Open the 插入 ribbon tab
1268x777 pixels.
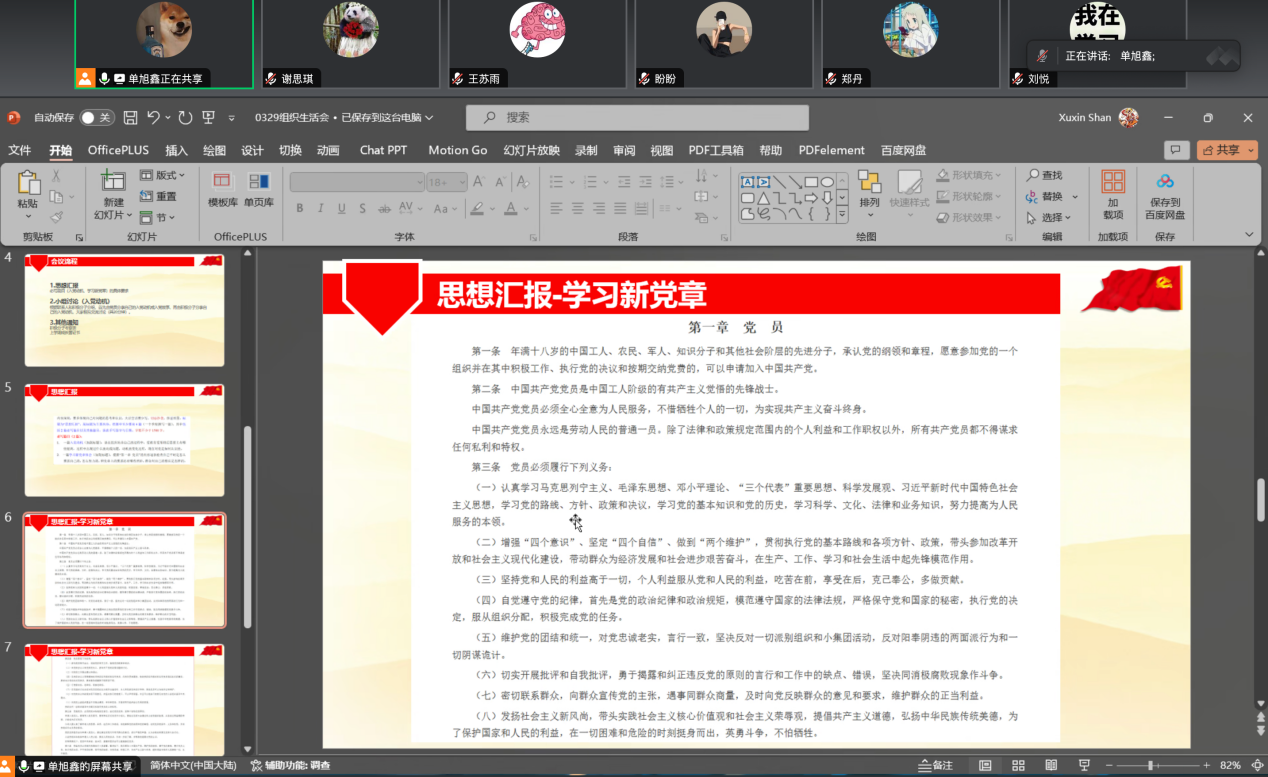coord(176,150)
